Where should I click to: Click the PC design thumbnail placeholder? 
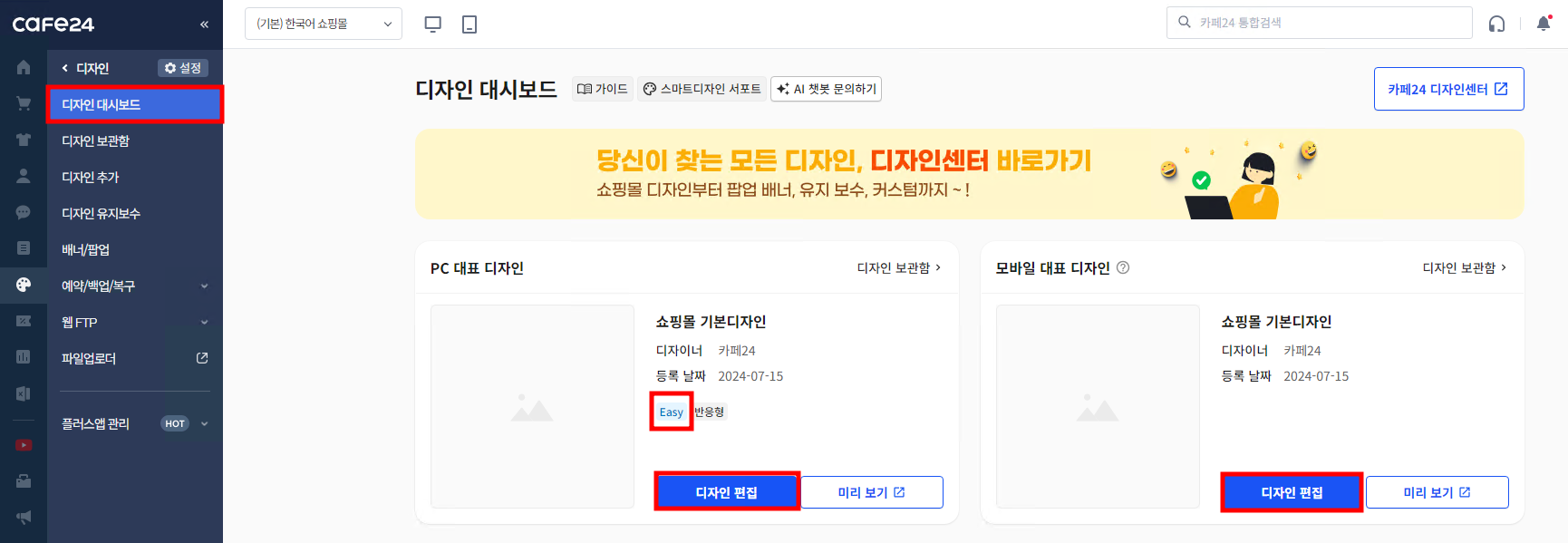[532, 406]
